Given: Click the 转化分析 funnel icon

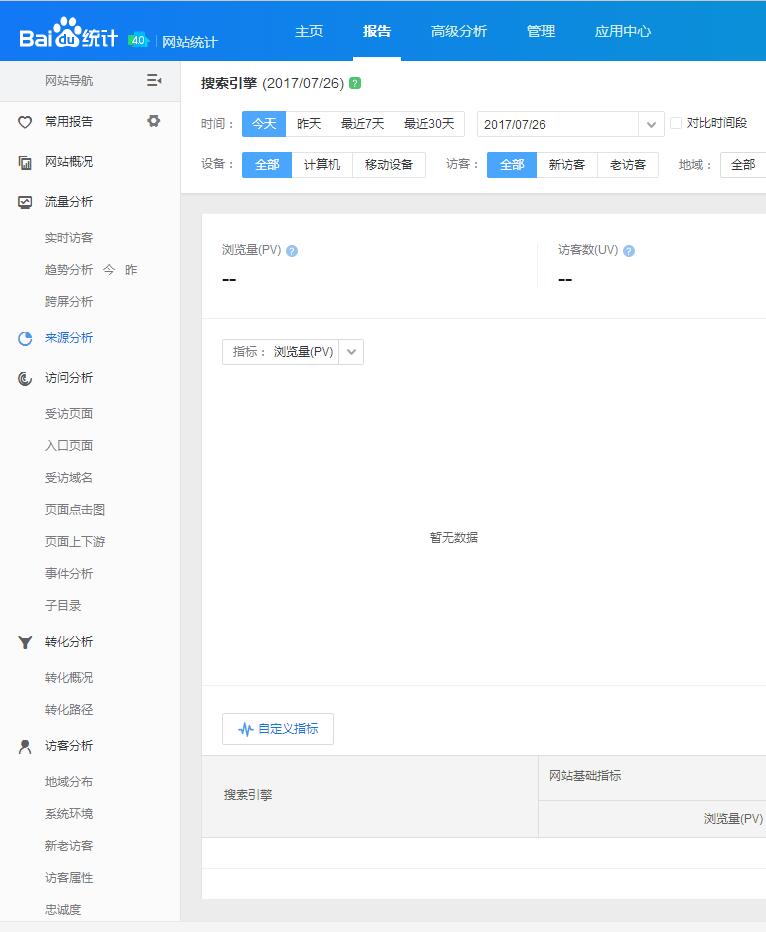Looking at the screenshot, I should pos(25,642).
